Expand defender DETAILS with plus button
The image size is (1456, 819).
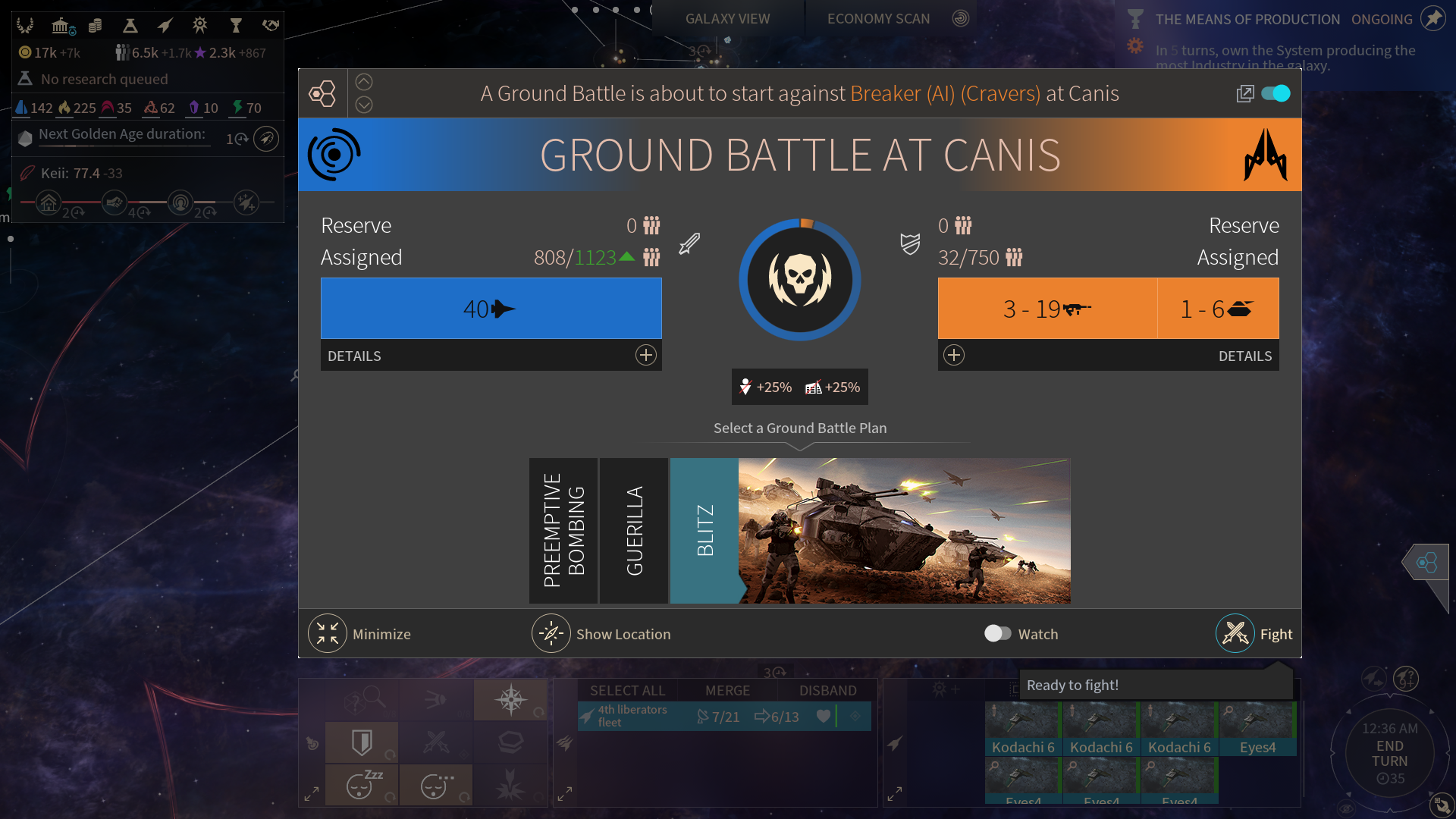954,355
